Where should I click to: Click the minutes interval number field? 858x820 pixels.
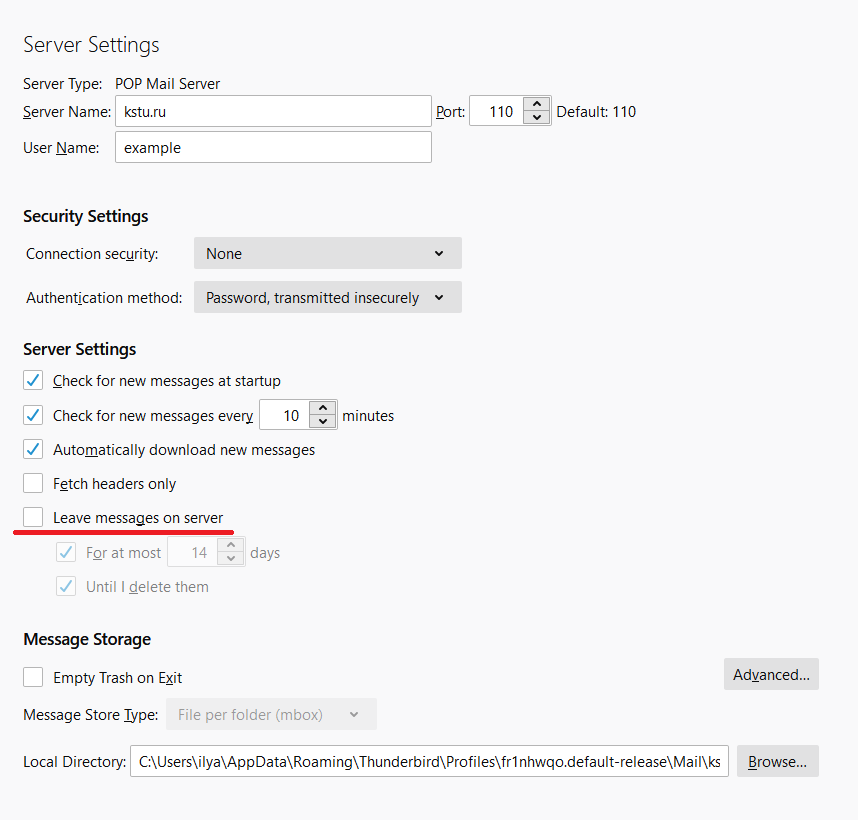[x=285, y=415]
